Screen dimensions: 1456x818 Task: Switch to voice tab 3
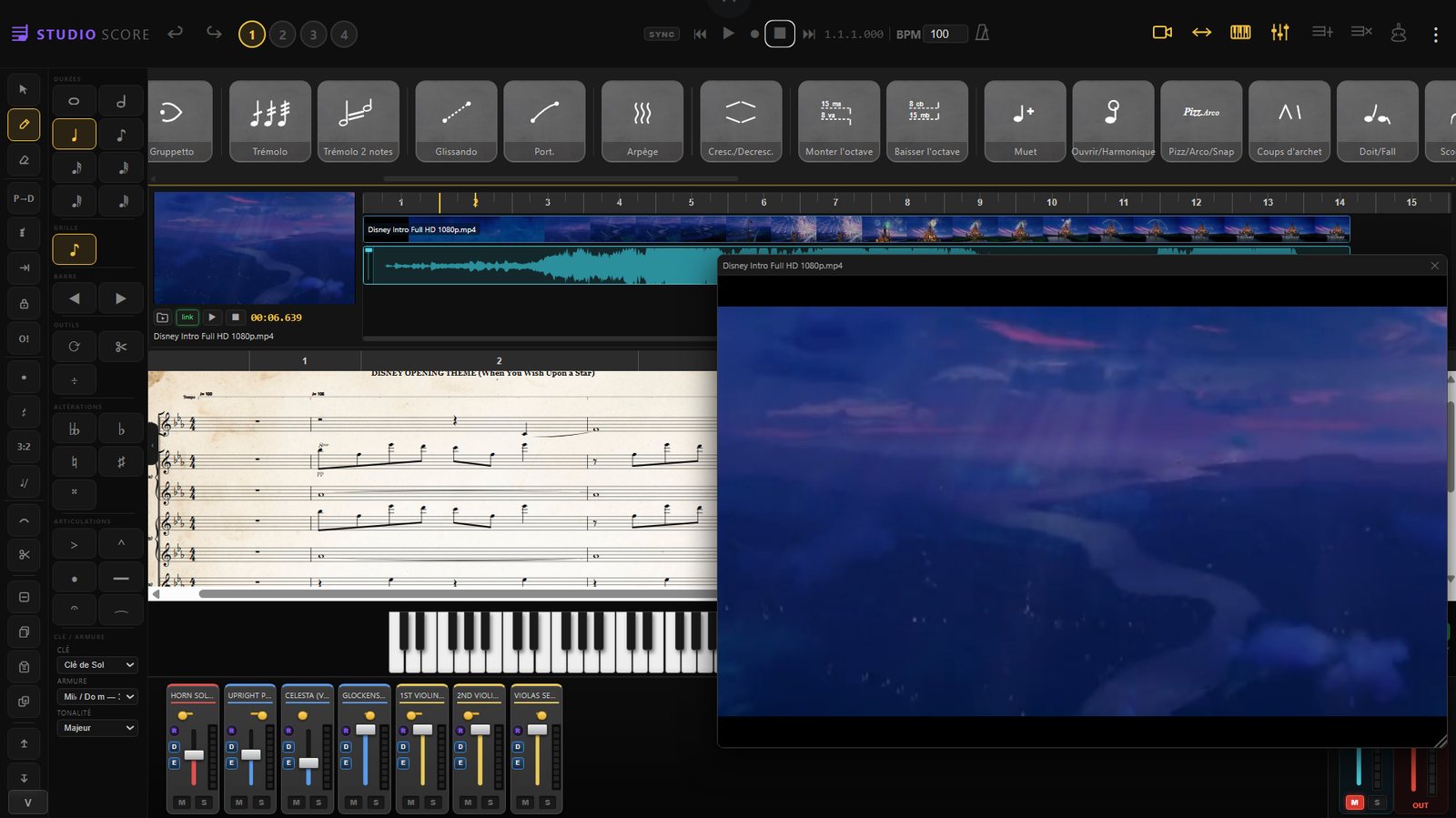(x=314, y=35)
